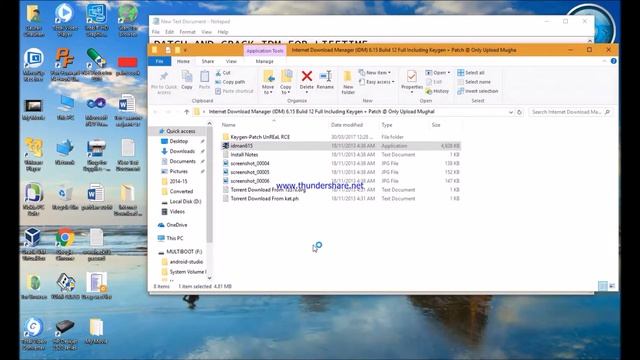The width and height of the screenshot is (640, 360).
Task: Open the Easy access dropdown
Action: [376, 82]
